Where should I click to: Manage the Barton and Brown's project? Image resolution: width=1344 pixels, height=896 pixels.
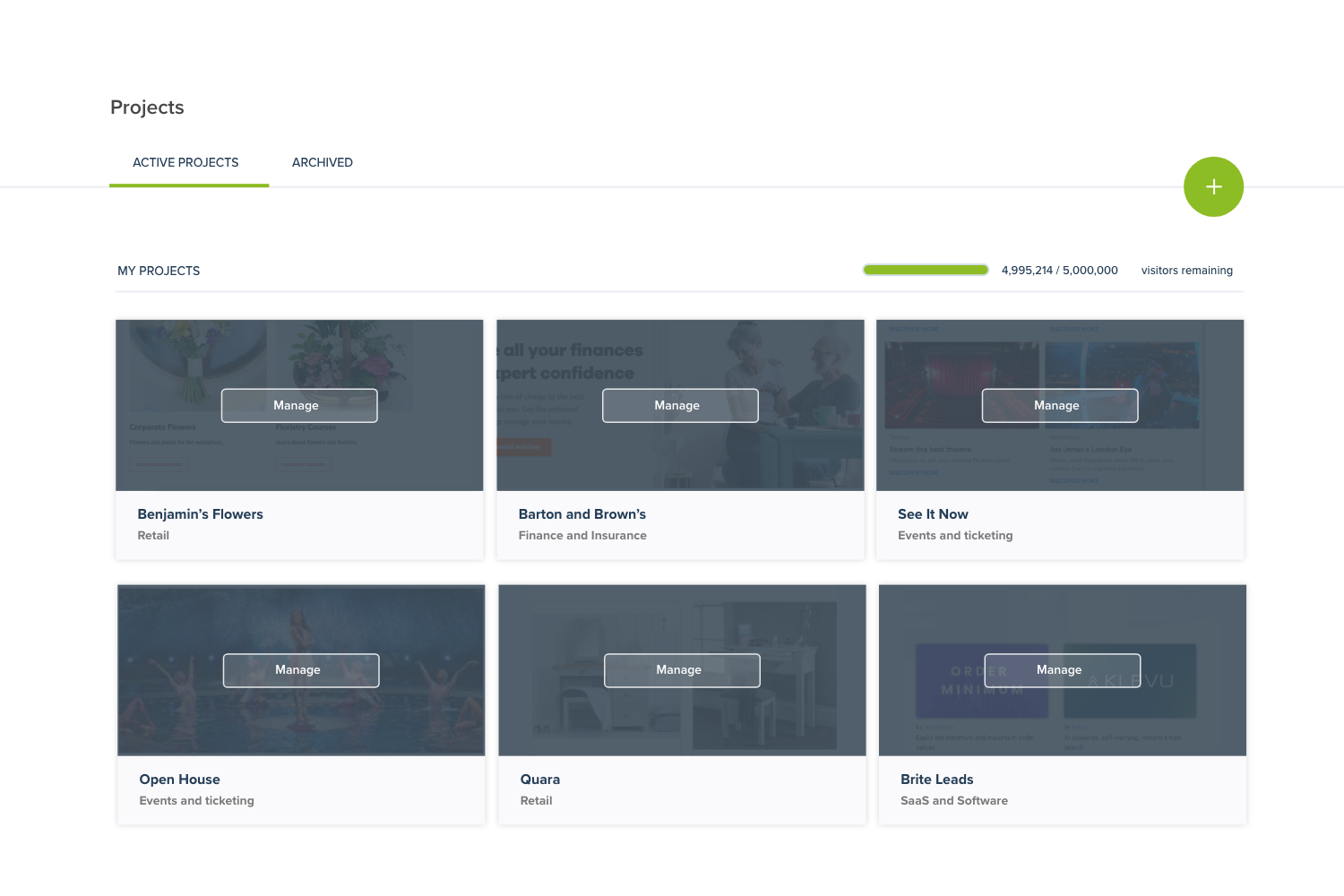[680, 405]
